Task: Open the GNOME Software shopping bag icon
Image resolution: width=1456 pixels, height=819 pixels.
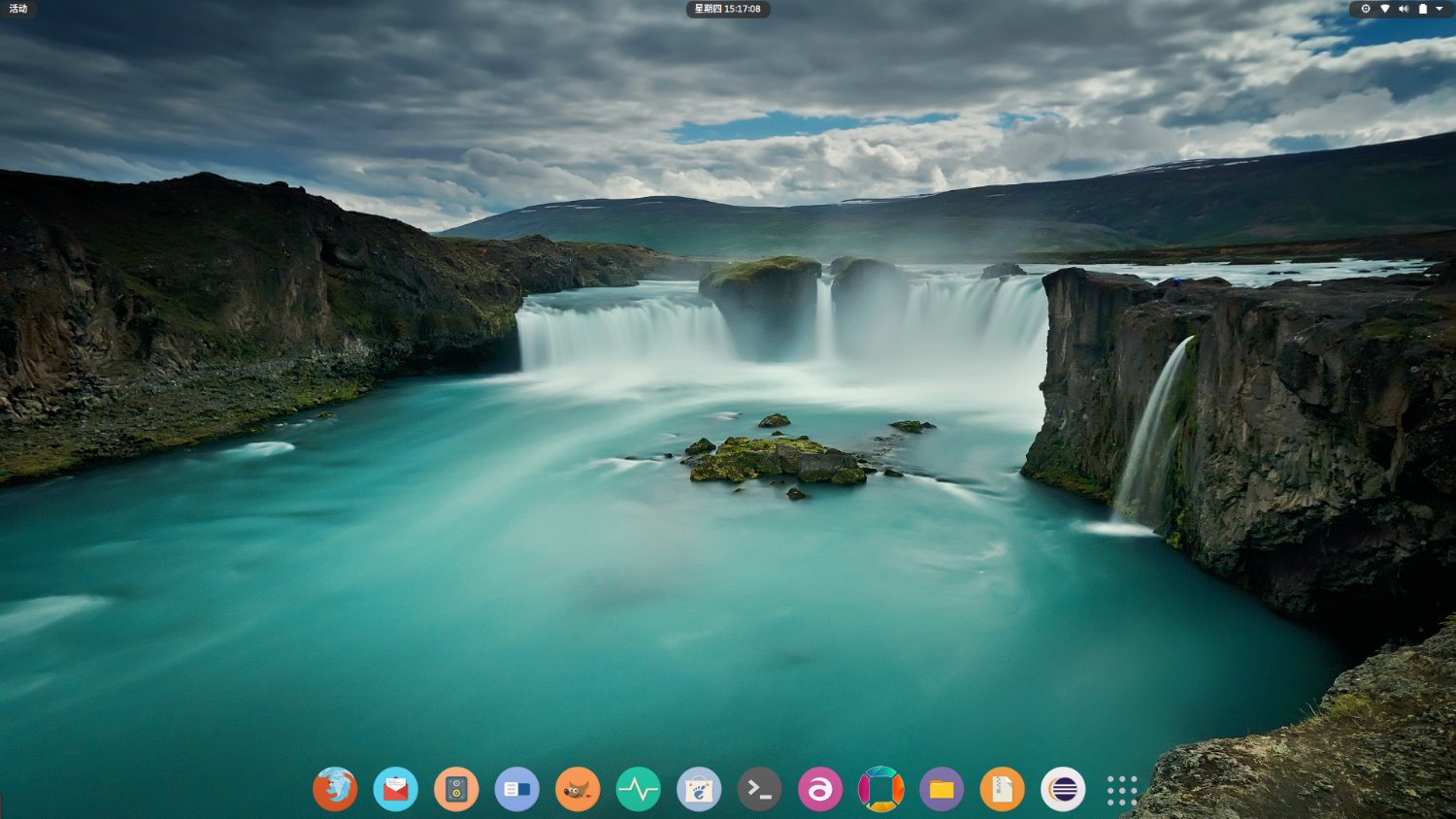Action: click(x=699, y=789)
